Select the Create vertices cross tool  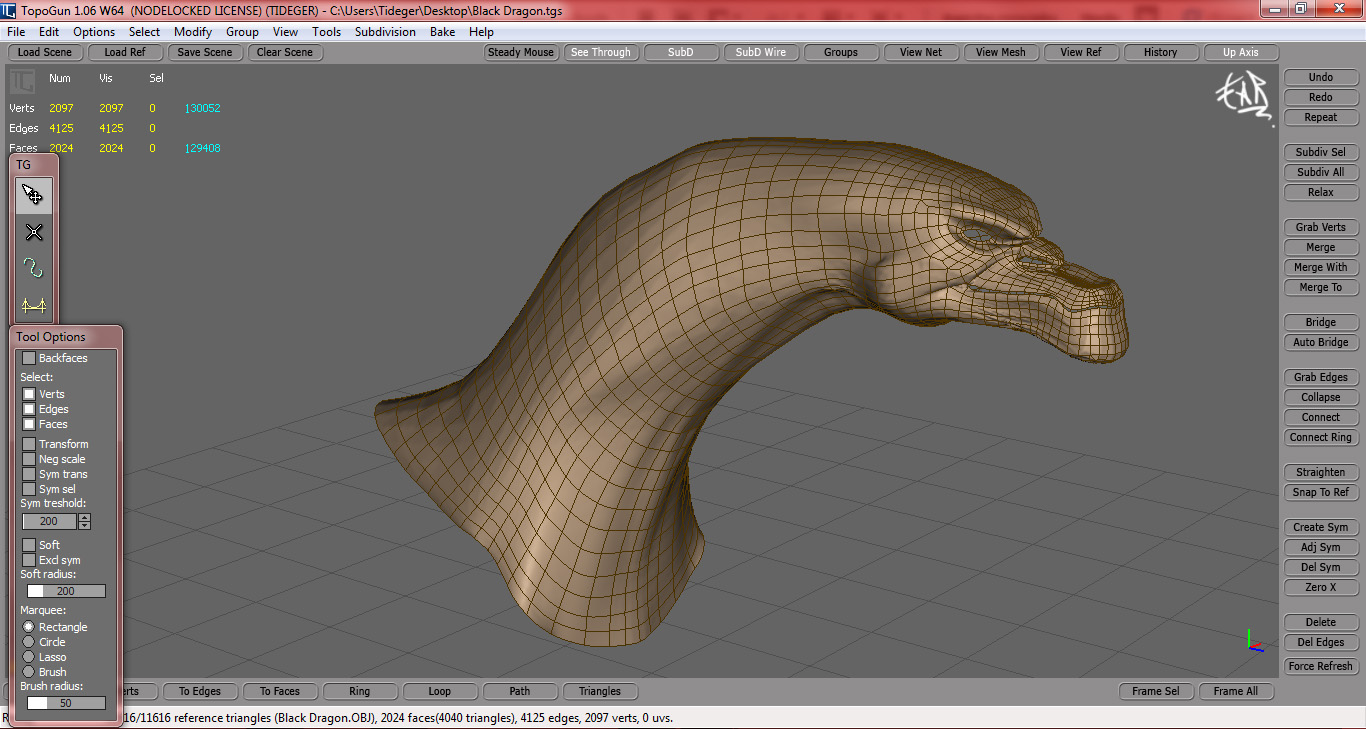coord(33,232)
